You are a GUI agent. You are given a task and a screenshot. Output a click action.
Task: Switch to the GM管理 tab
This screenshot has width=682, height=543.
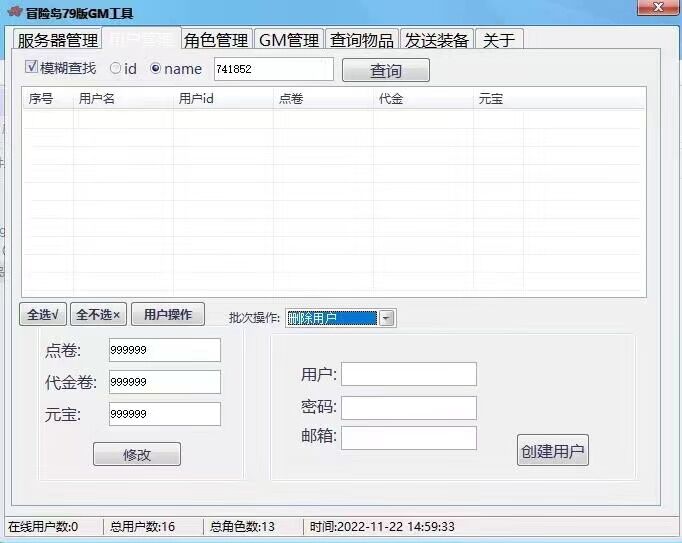289,40
